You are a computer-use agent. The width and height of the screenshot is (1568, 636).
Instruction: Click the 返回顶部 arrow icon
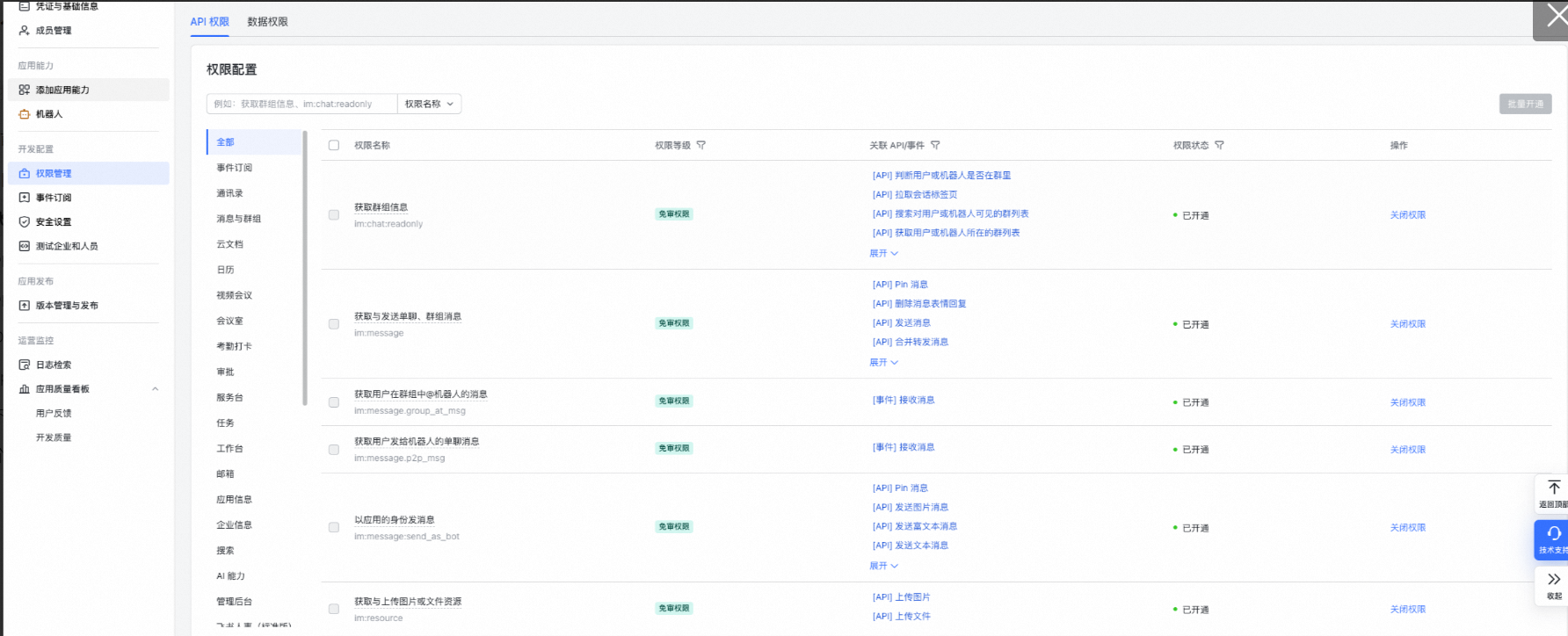click(x=1554, y=488)
